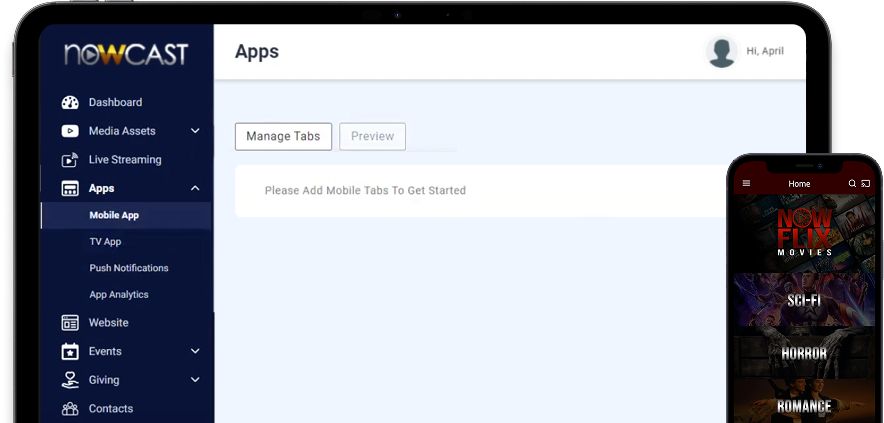Screen dimensions: 884x423
Task: Click the Giving hand icon
Action: click(x=70, y=380)
